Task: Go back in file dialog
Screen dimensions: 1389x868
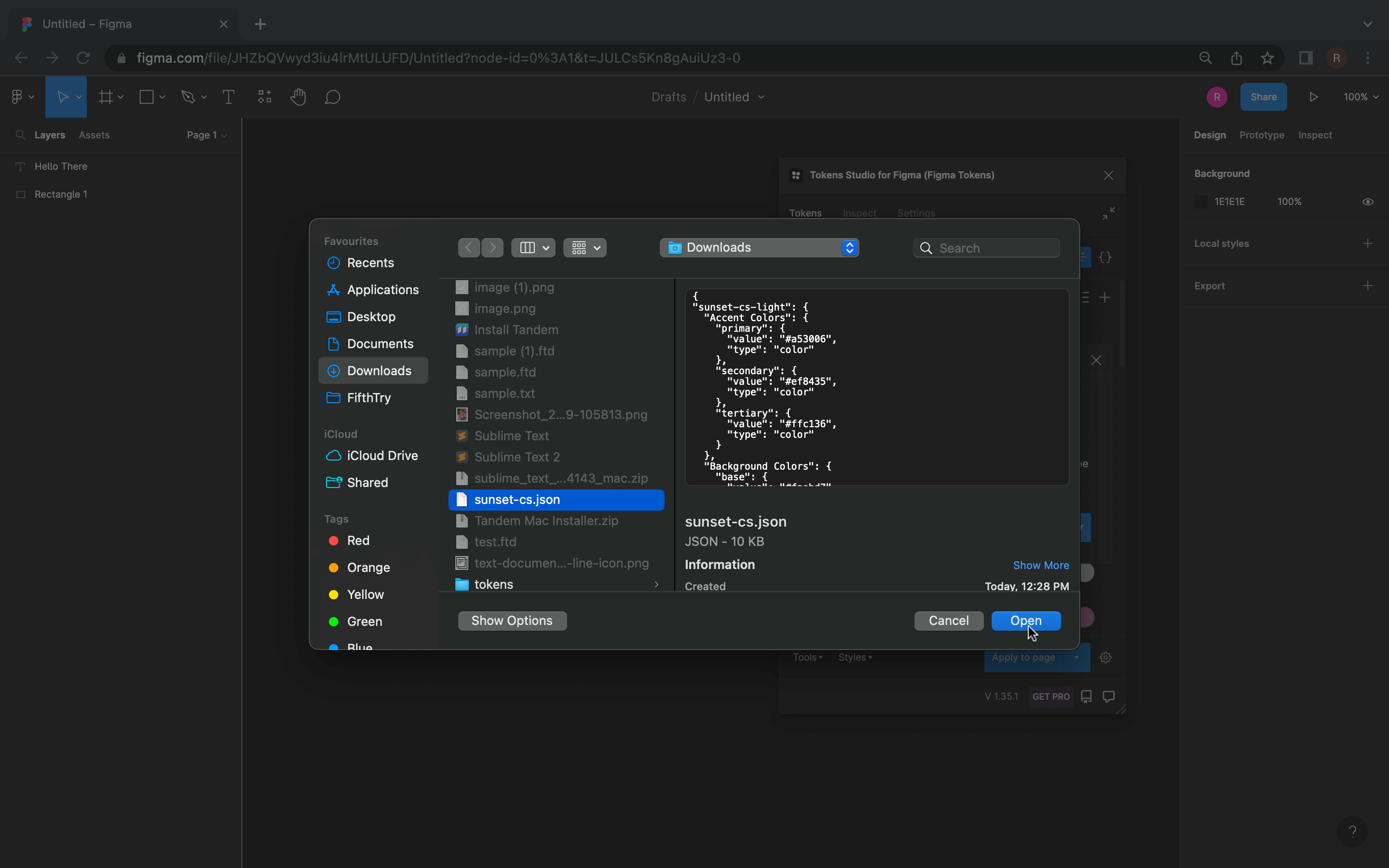Action: coord(469,248)
